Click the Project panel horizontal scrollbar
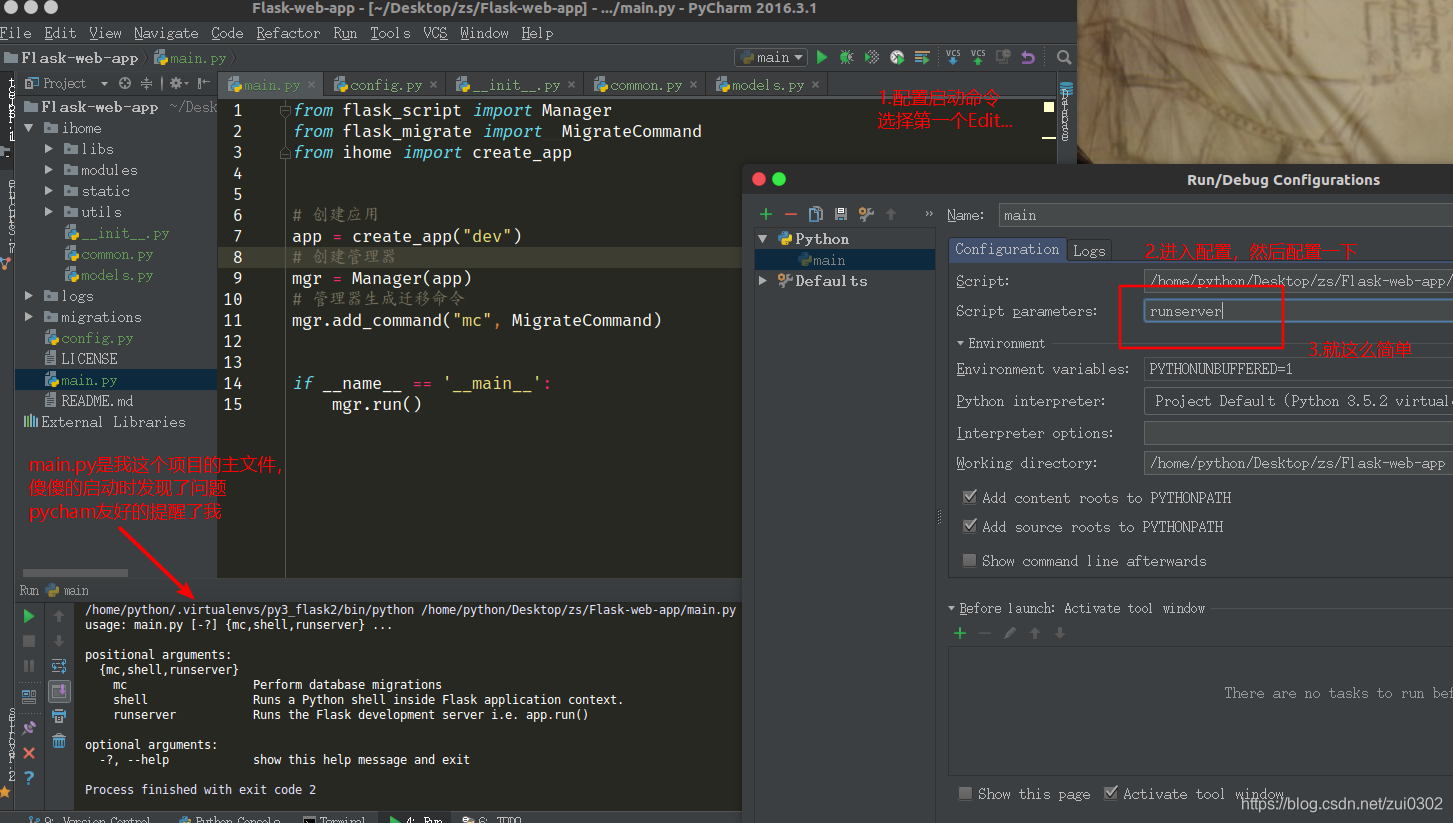 75,573
